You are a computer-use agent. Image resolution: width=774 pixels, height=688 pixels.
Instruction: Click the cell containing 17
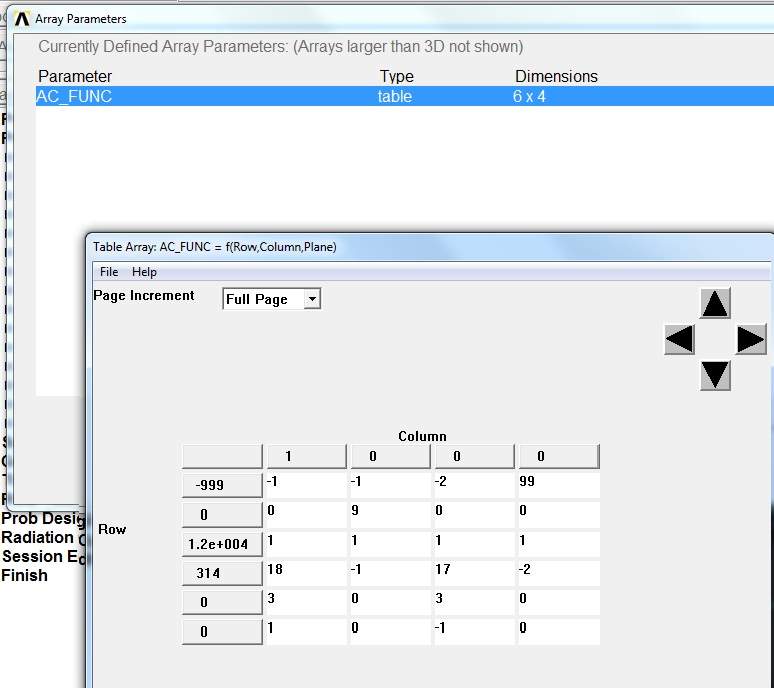[x=474, y=573]
